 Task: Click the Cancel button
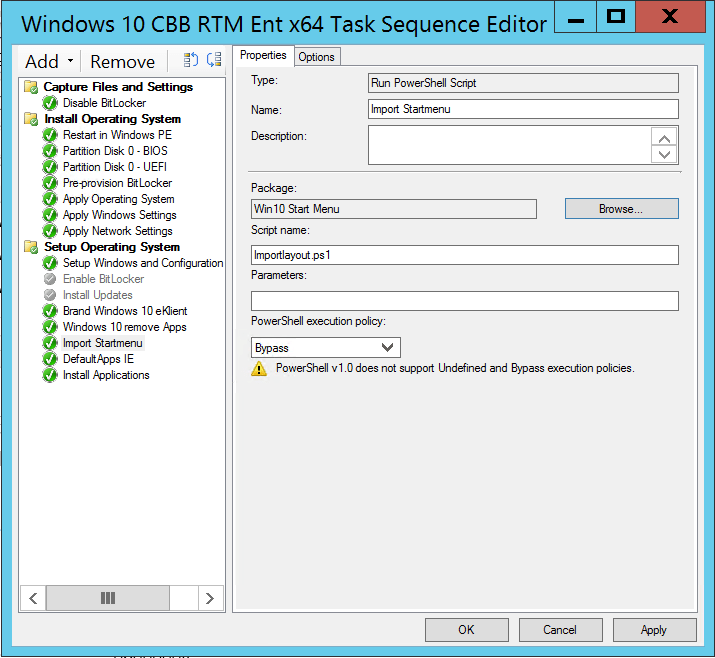[x=560, y=630]
